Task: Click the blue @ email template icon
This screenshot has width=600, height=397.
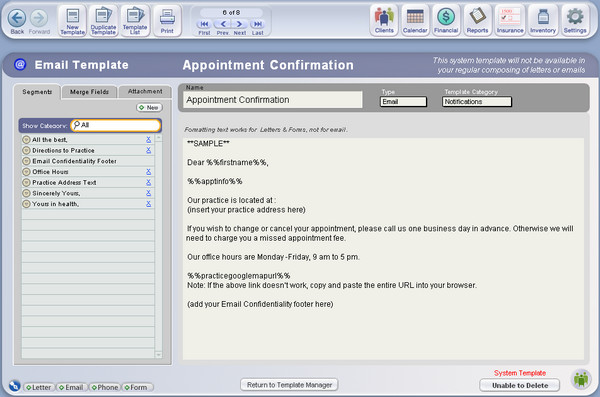Action: (x=20, y=64)
